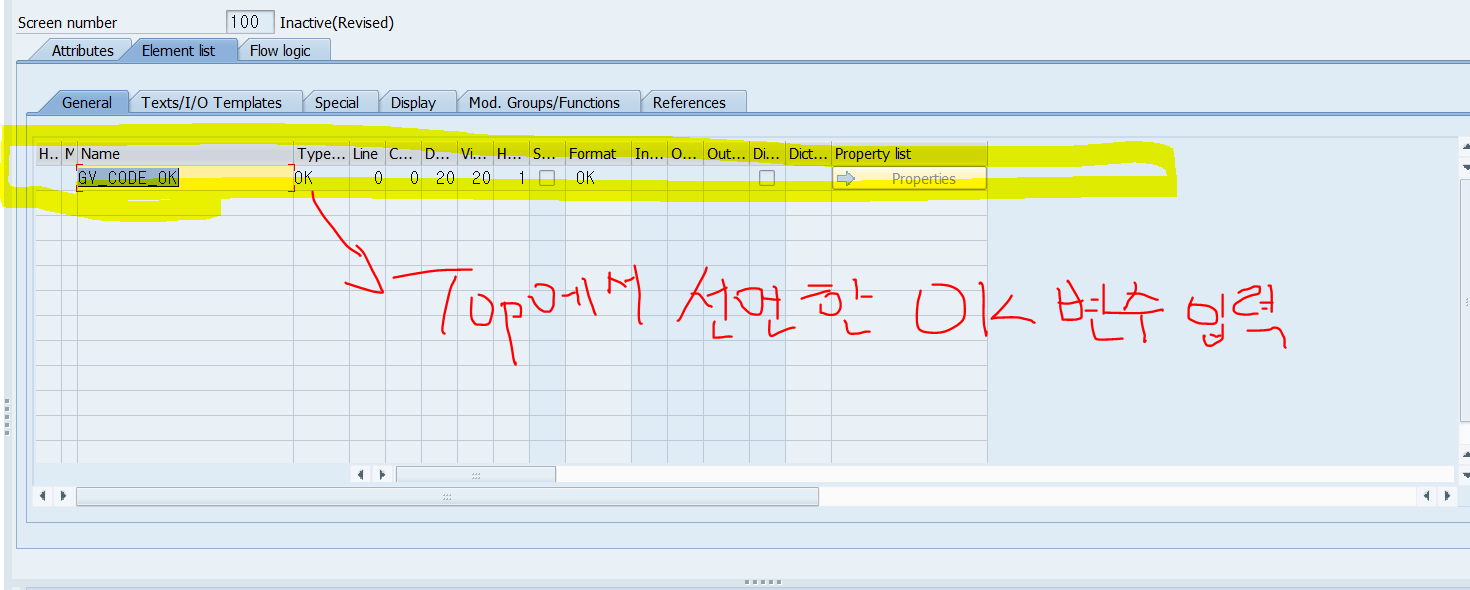Click the 20 value under D... column
The height and width of the screenshot is (590, 1470).
445,178
